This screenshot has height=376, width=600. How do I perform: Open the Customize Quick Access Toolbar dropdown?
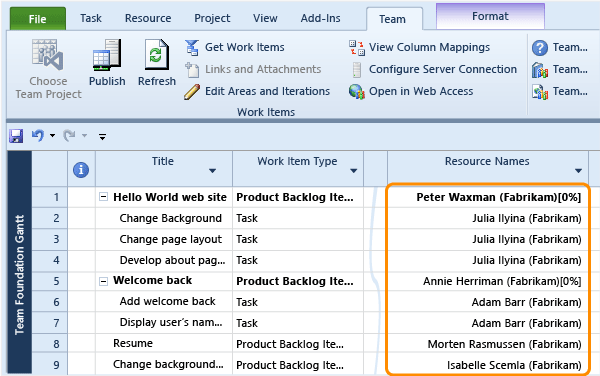click(x=102, y=136)
